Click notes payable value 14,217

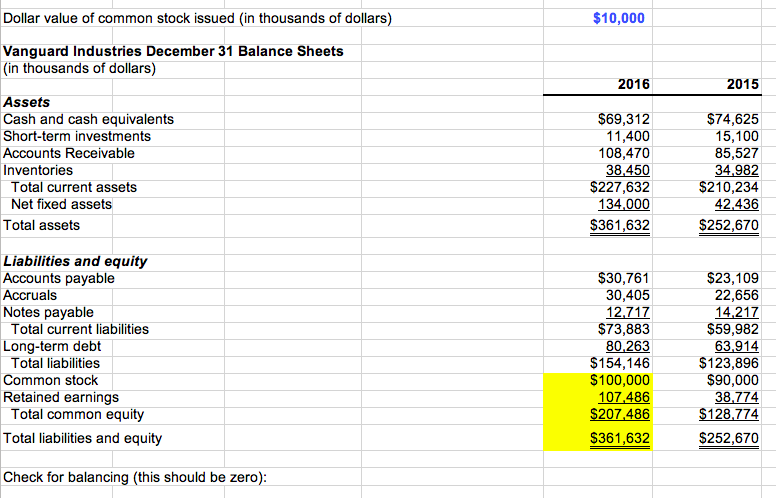click(x=737, y=312)
